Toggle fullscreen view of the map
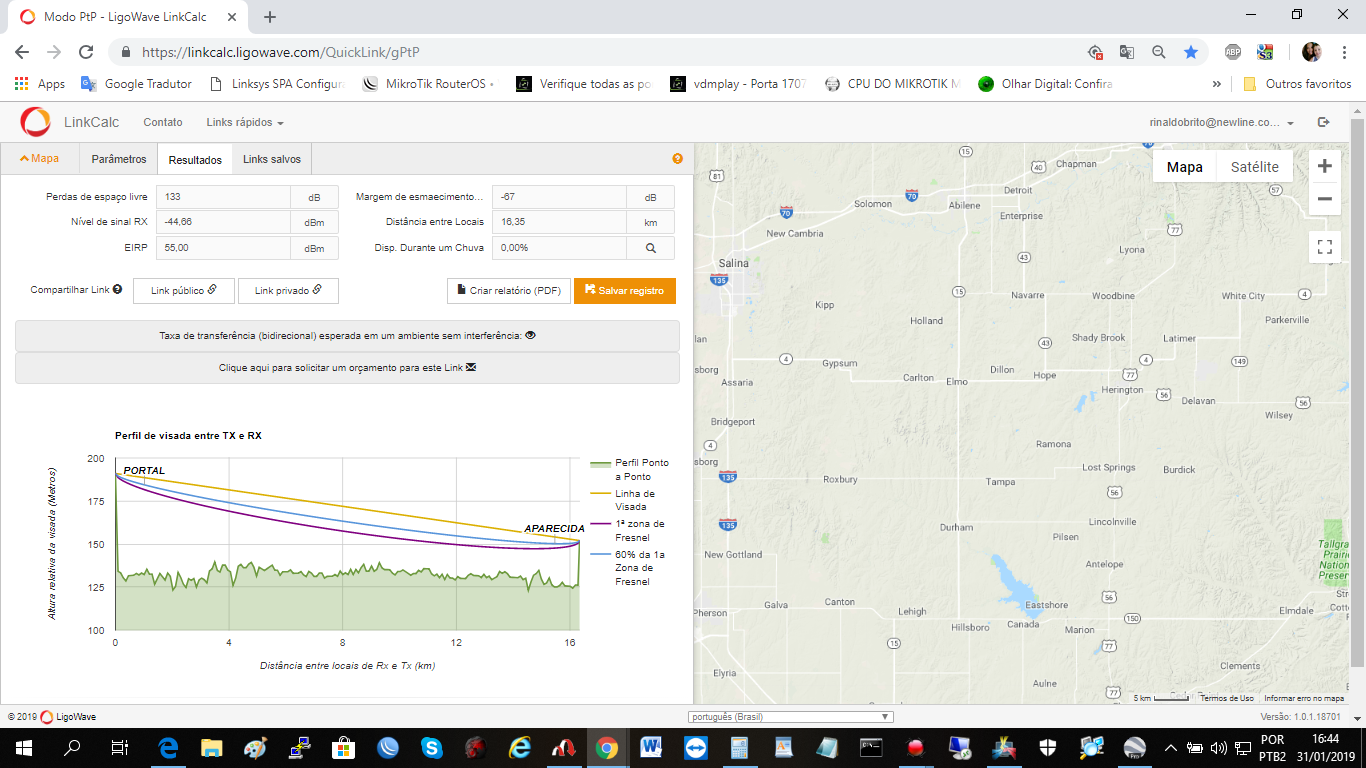Image resolution: width=1366 pixels, height=768 pixels. [1325, 246]
